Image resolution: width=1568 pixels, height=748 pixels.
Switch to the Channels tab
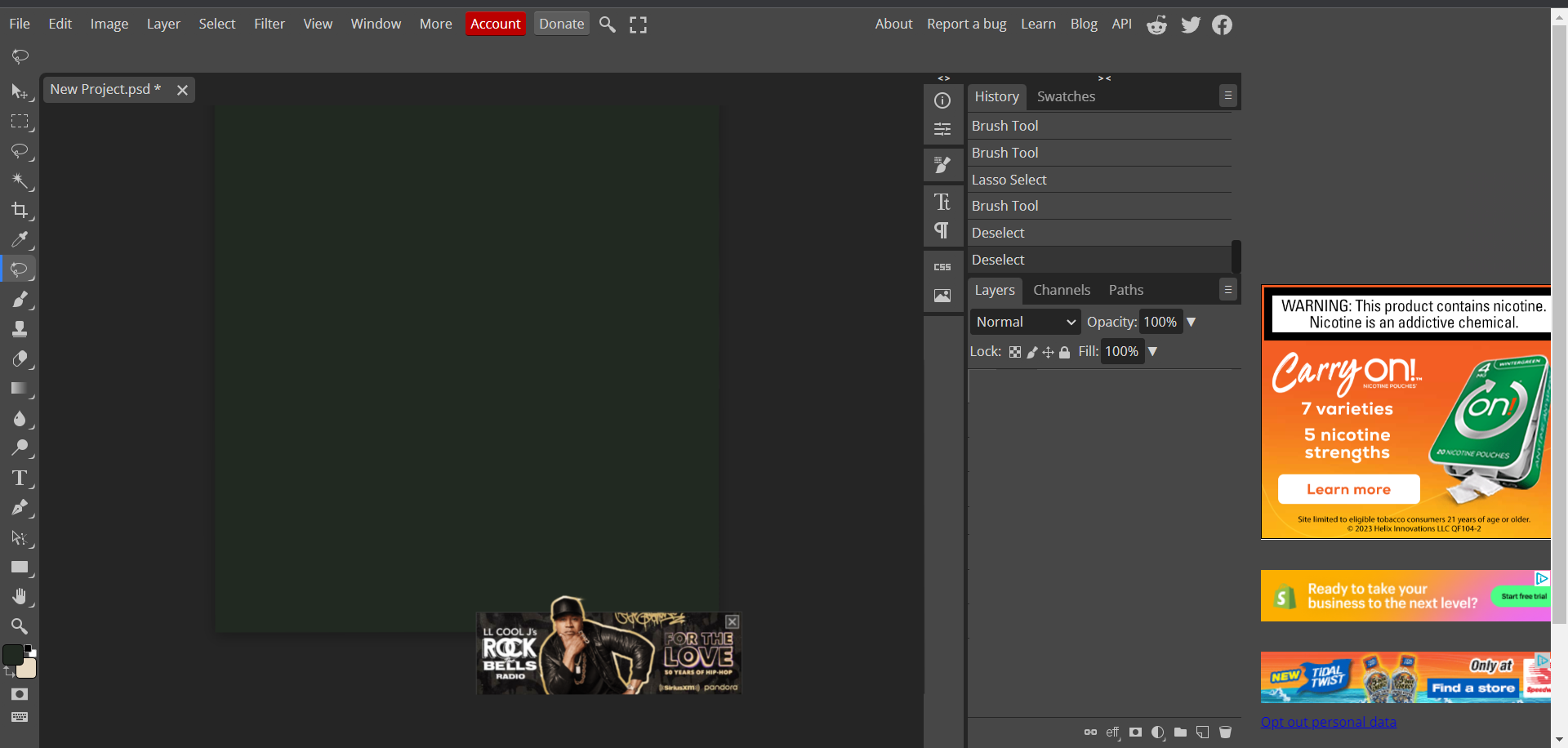click(1062, 290)
